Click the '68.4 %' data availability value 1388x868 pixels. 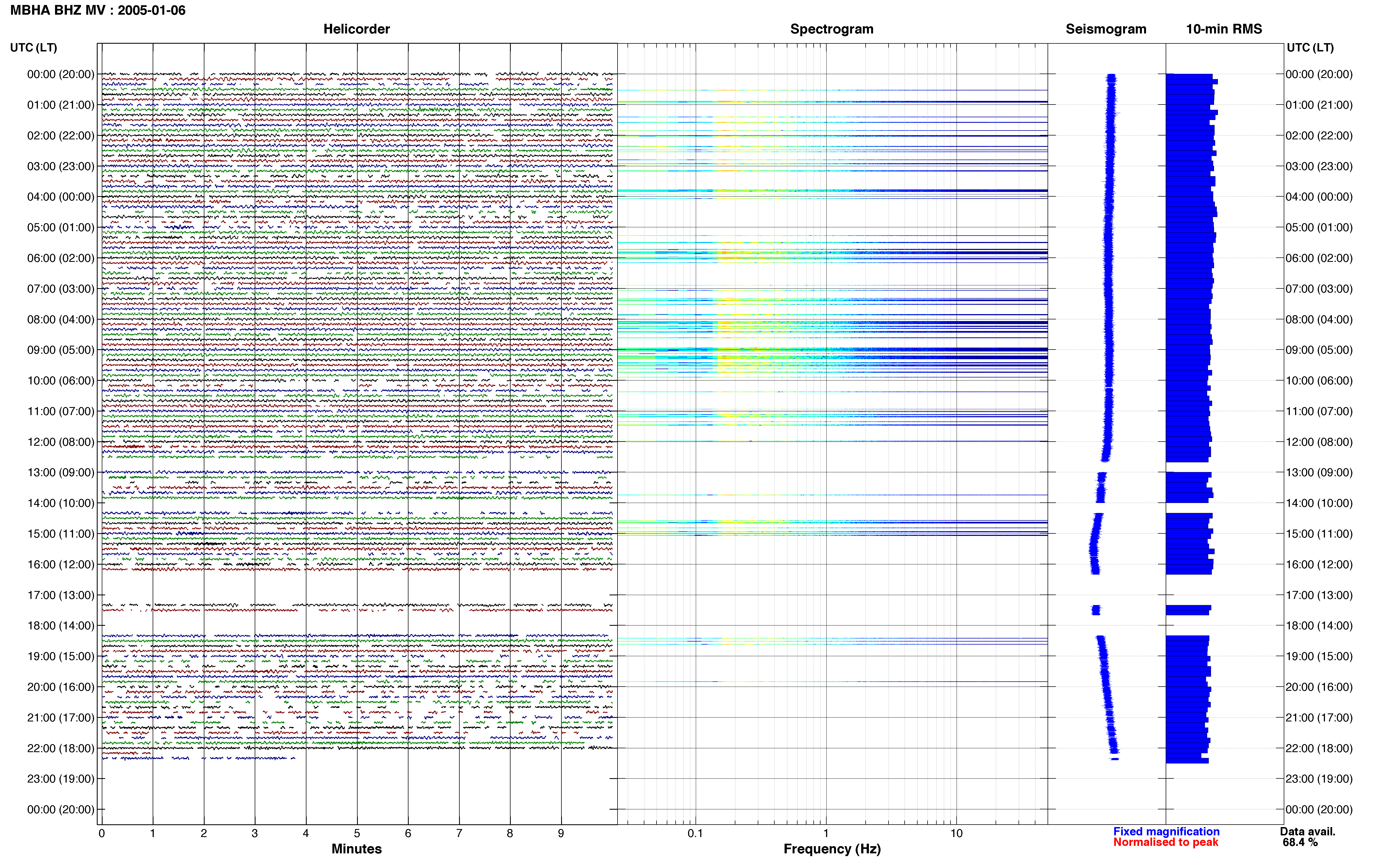click(1300, 843)
